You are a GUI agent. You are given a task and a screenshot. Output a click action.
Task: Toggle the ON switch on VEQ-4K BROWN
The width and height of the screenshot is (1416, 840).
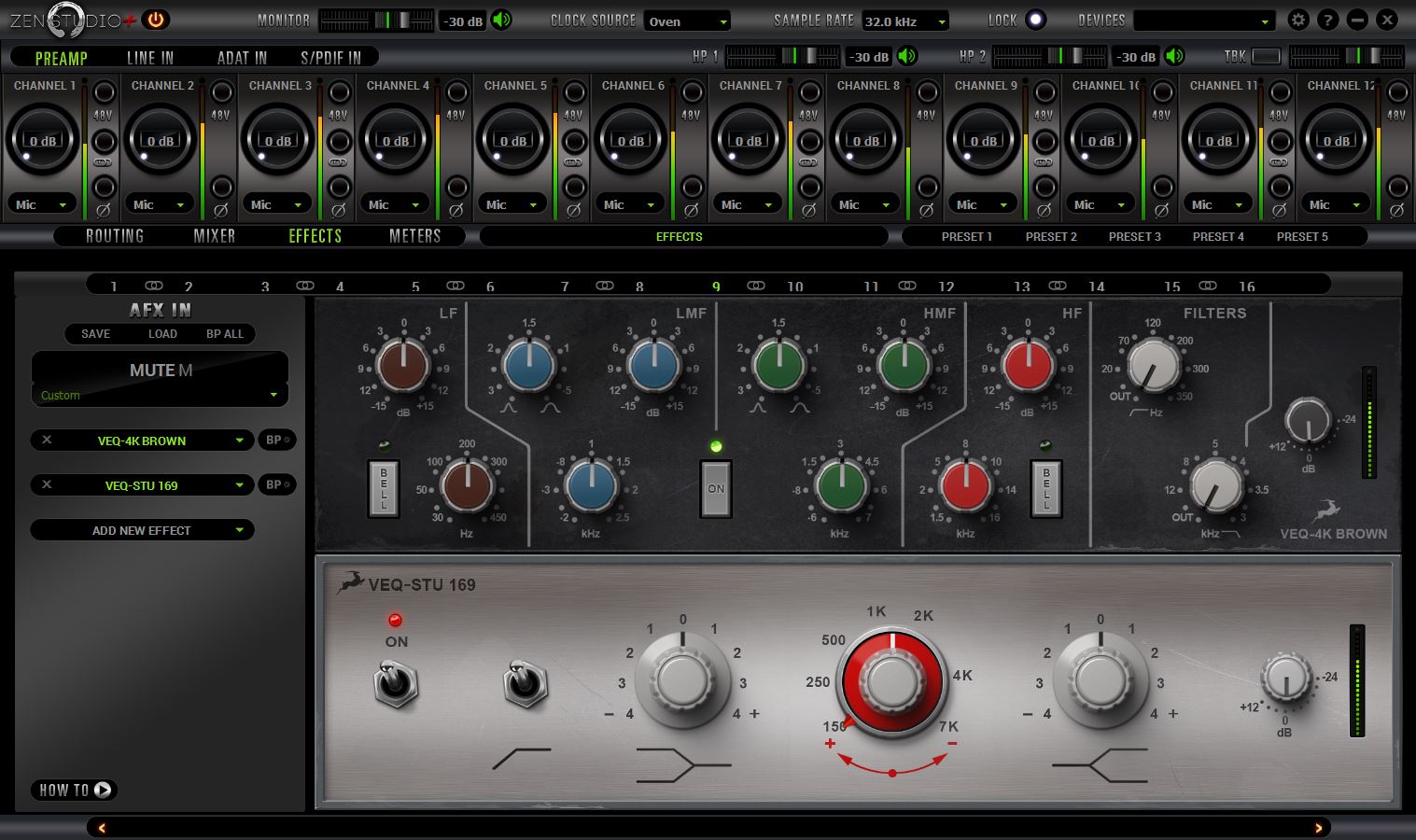[x=716, y=487]
